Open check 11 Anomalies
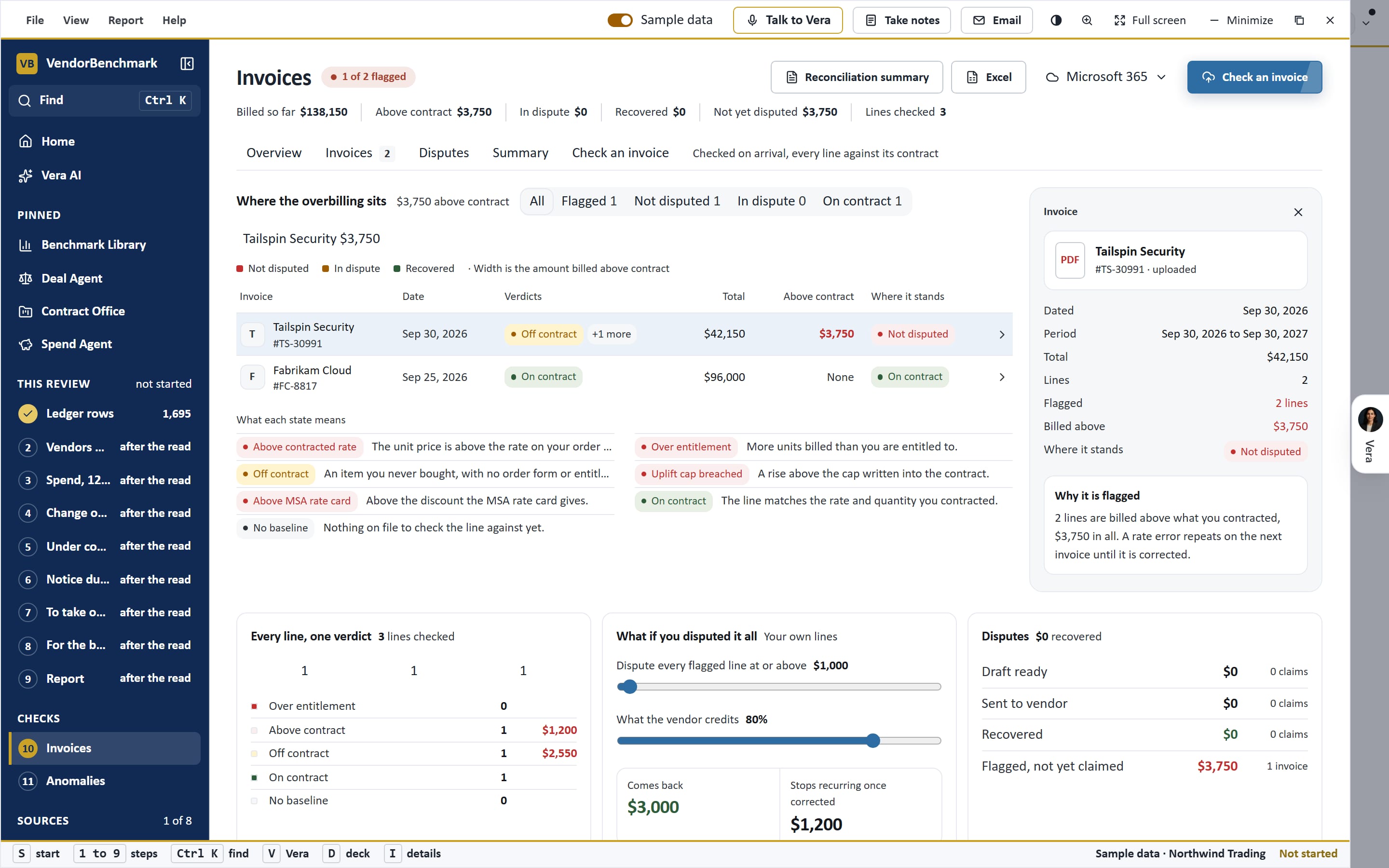1389x868 pixels. pyautogui.click(x=105, y=781)
